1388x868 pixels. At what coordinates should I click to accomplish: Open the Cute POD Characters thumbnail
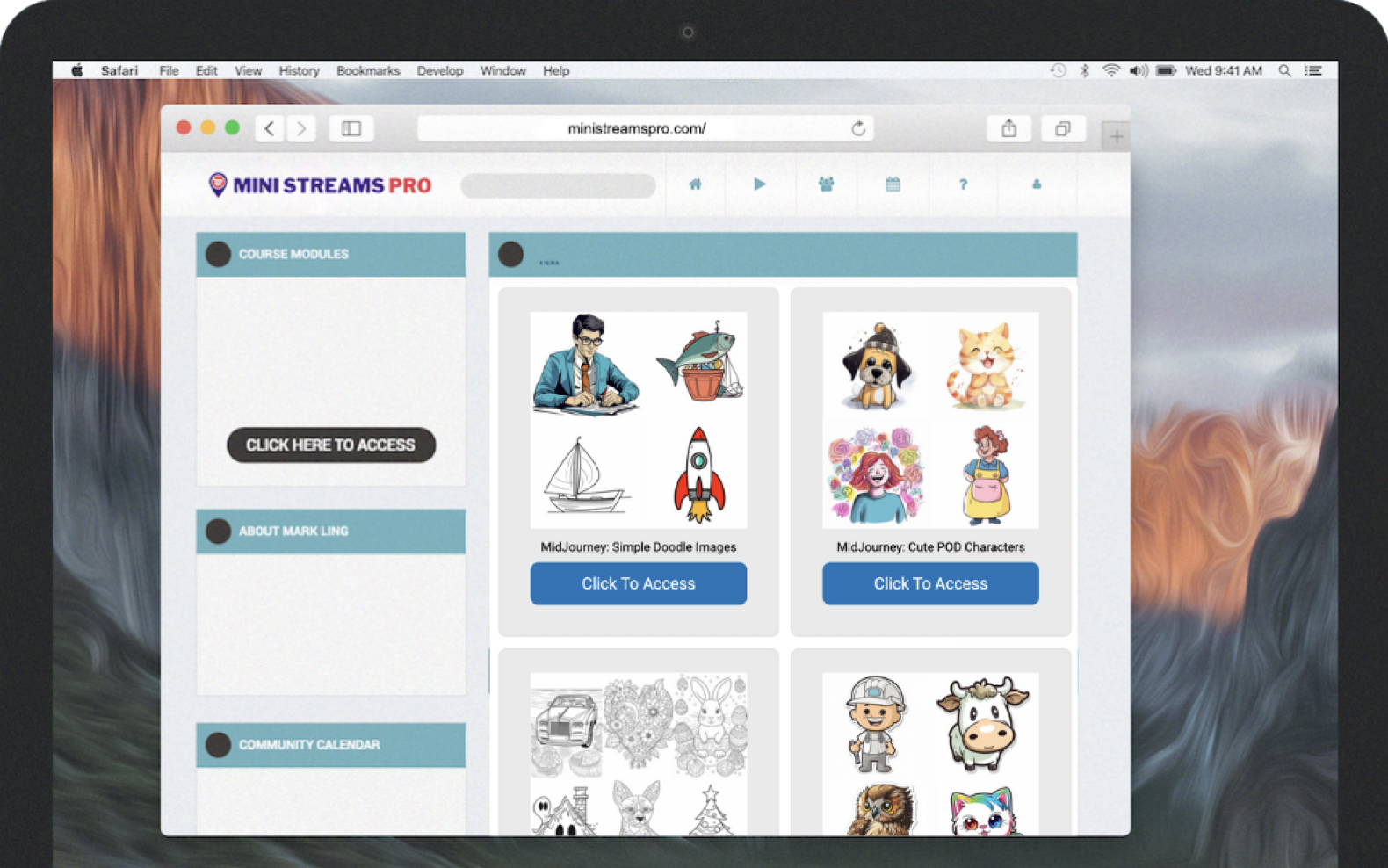930,420
